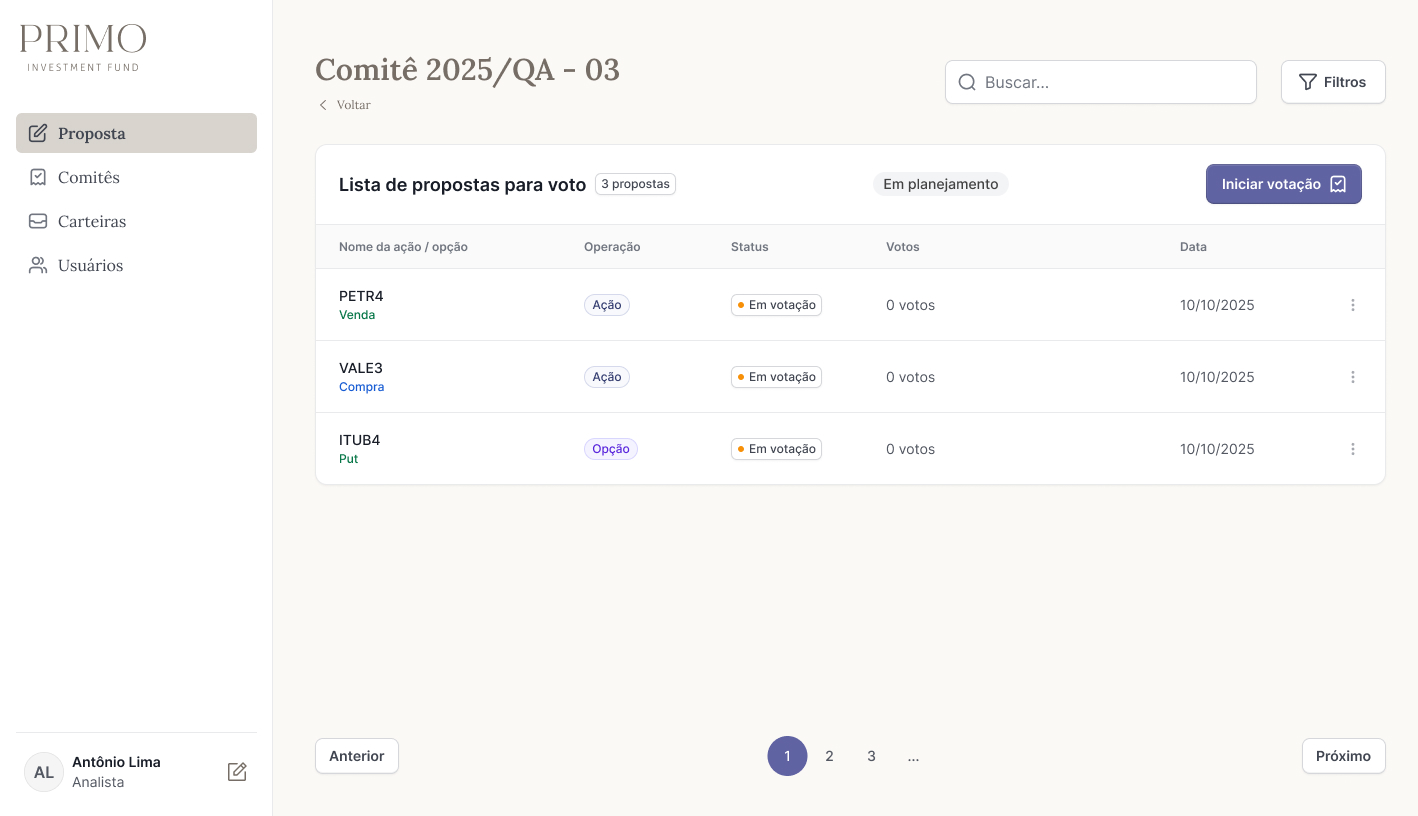Go back using the Voltar chevron link
1418x816 pixels.
345,105
